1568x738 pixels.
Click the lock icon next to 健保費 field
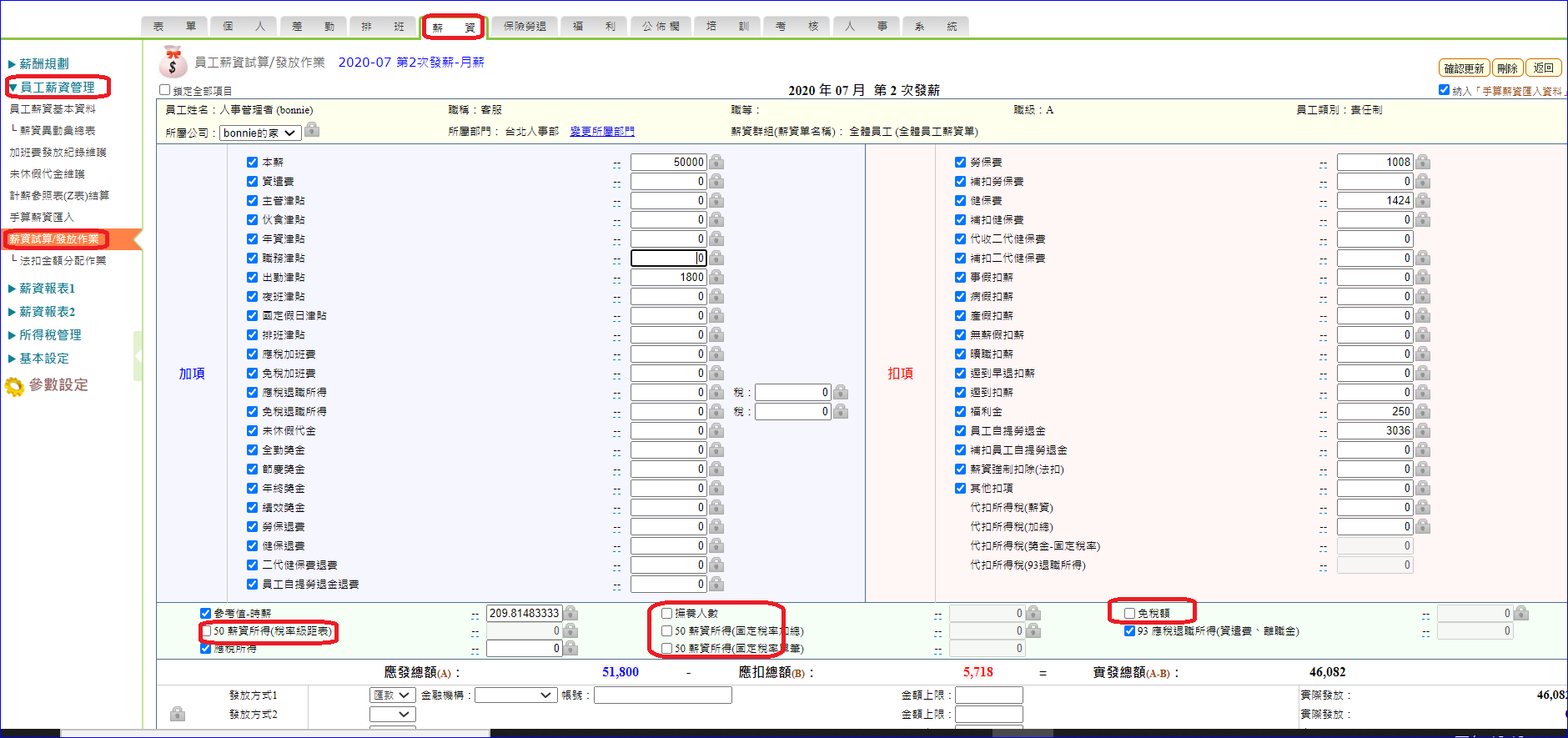(x=1423, y=200)
